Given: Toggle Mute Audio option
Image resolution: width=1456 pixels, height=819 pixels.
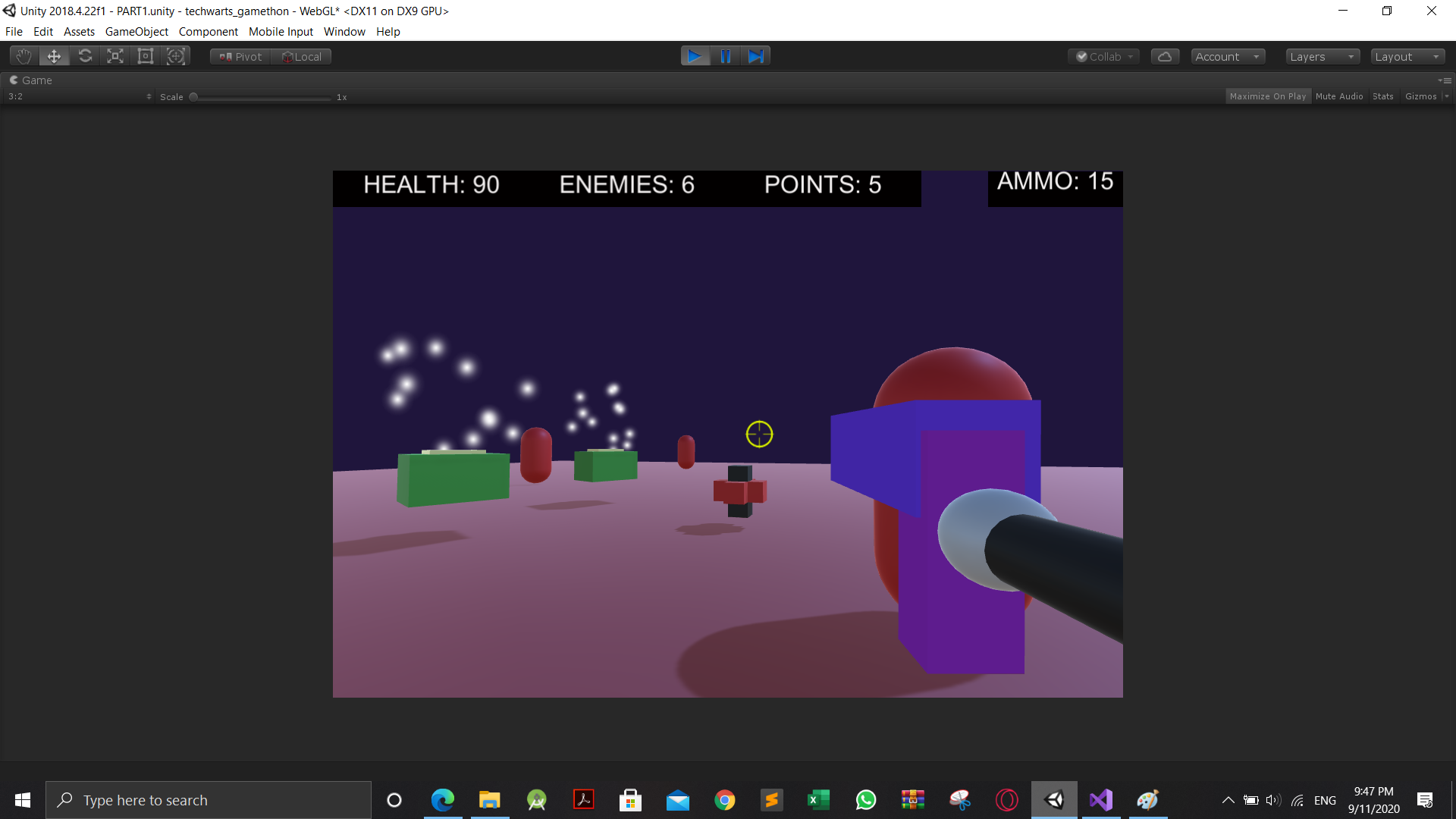Looking at the screenshot, I should (1339, 96).
